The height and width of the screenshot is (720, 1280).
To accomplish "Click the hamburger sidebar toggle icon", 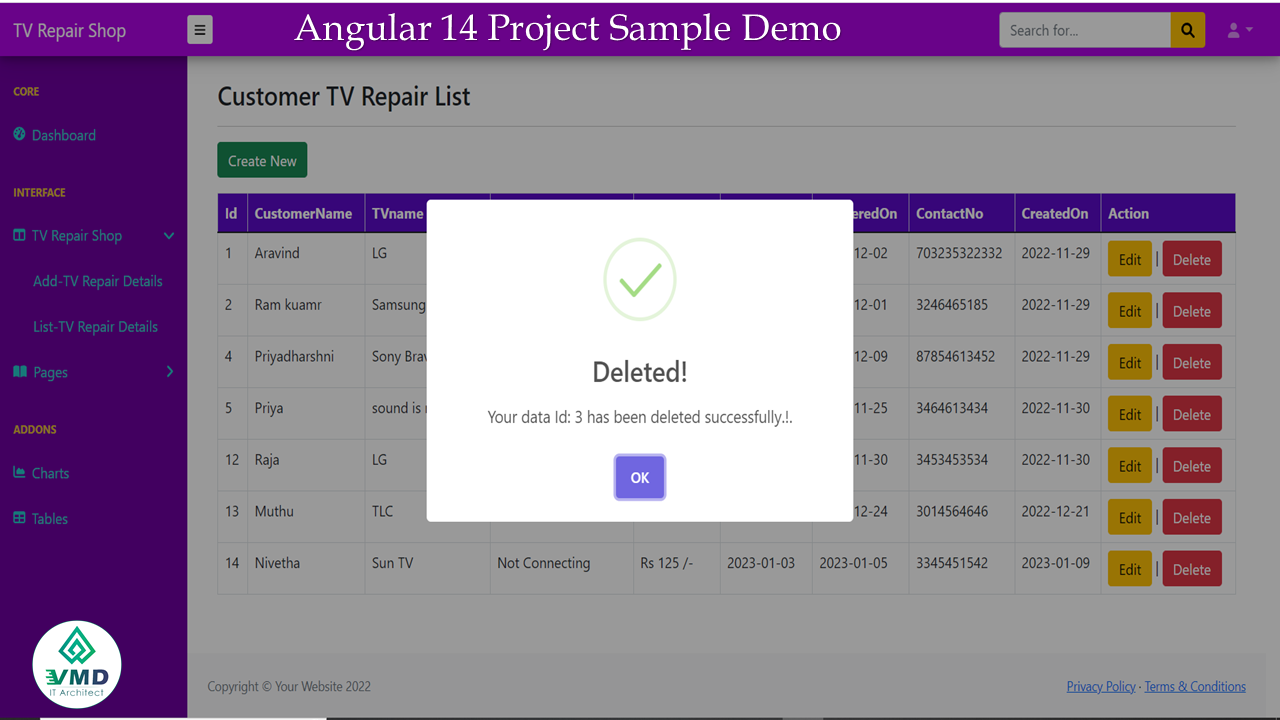I will tap(200, 30).
